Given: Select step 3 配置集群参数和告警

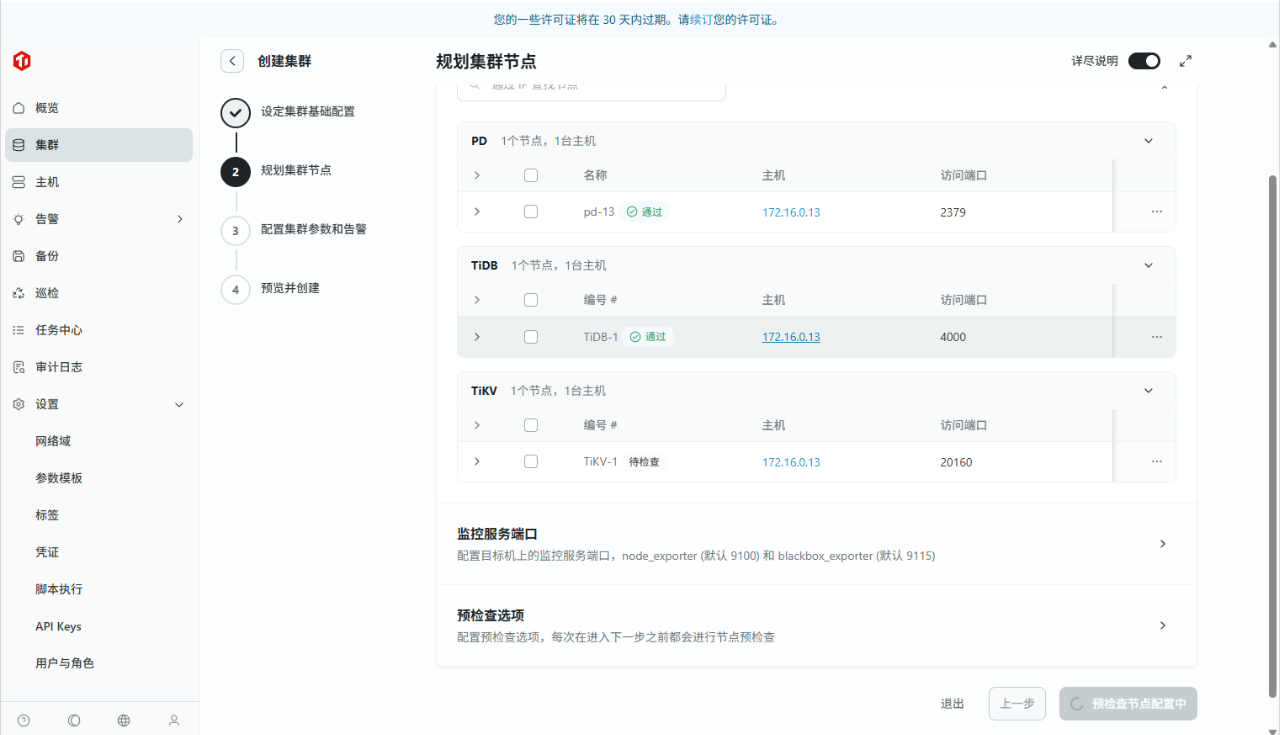Looking at the screenshot, I should point(314,229).
